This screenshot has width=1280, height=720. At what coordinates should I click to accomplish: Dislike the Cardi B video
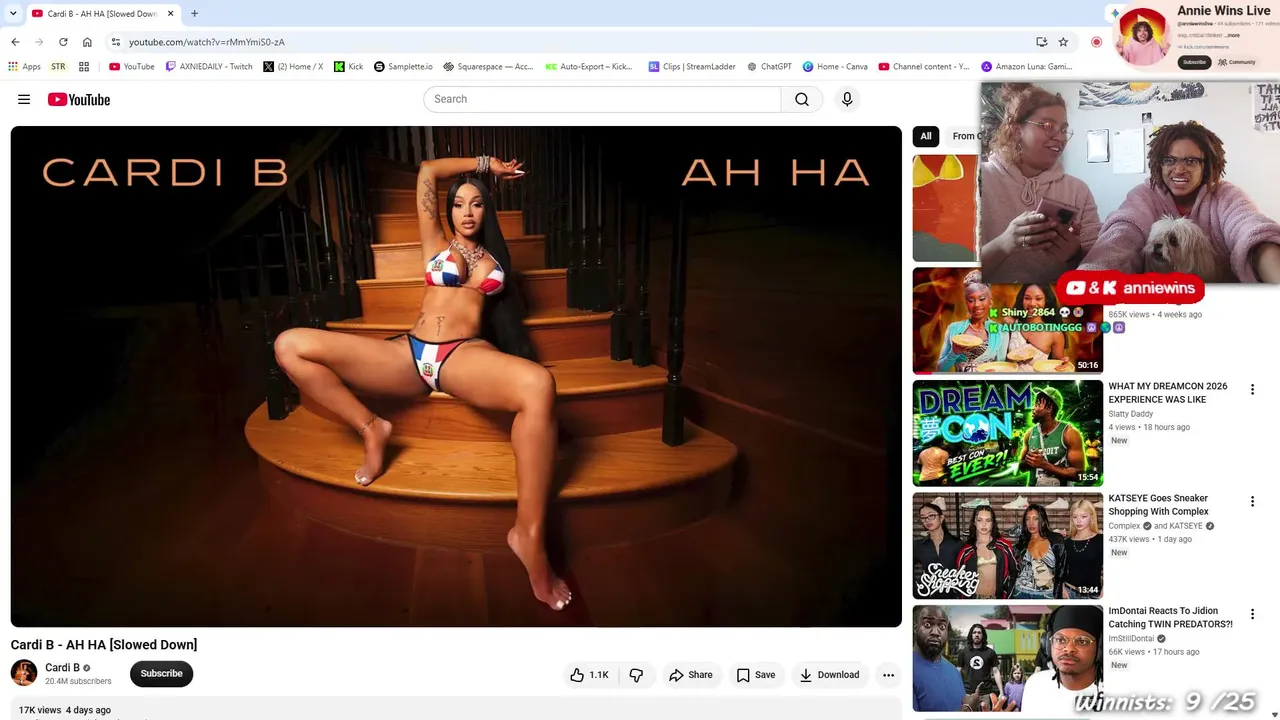point(636,675)
